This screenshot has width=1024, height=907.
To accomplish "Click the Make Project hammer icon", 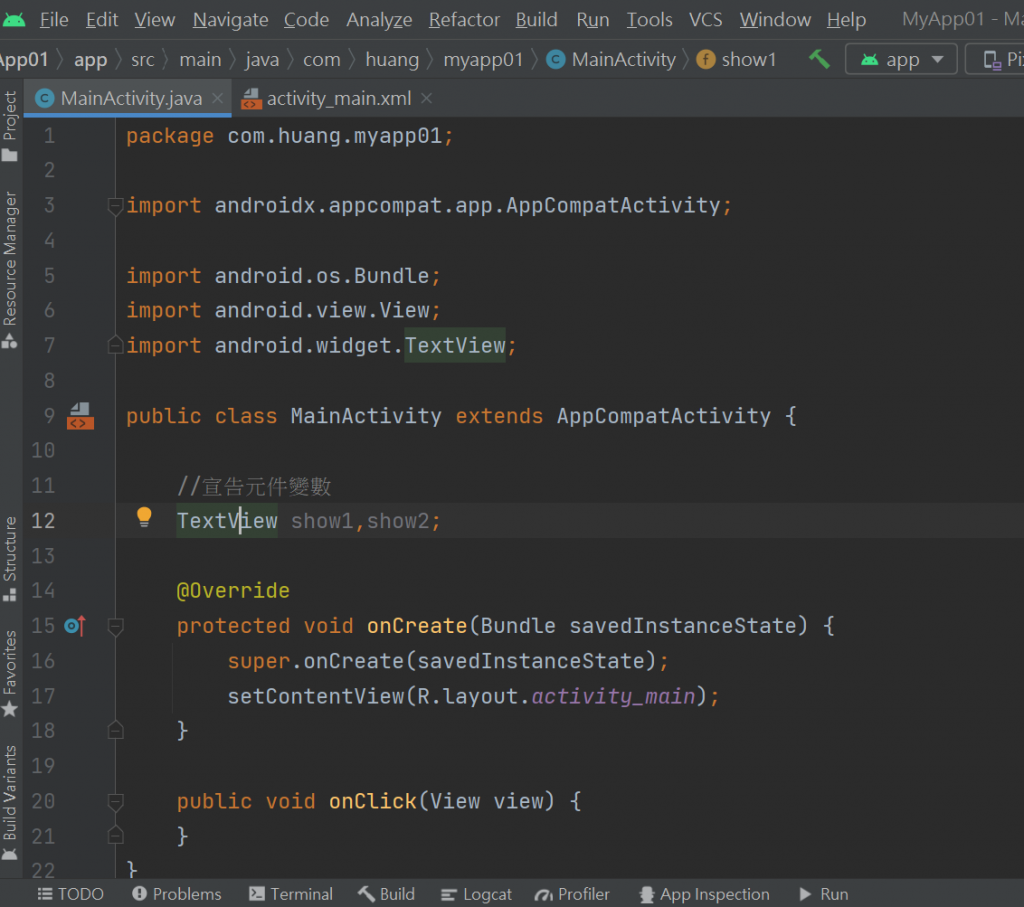I will point(819,59).
